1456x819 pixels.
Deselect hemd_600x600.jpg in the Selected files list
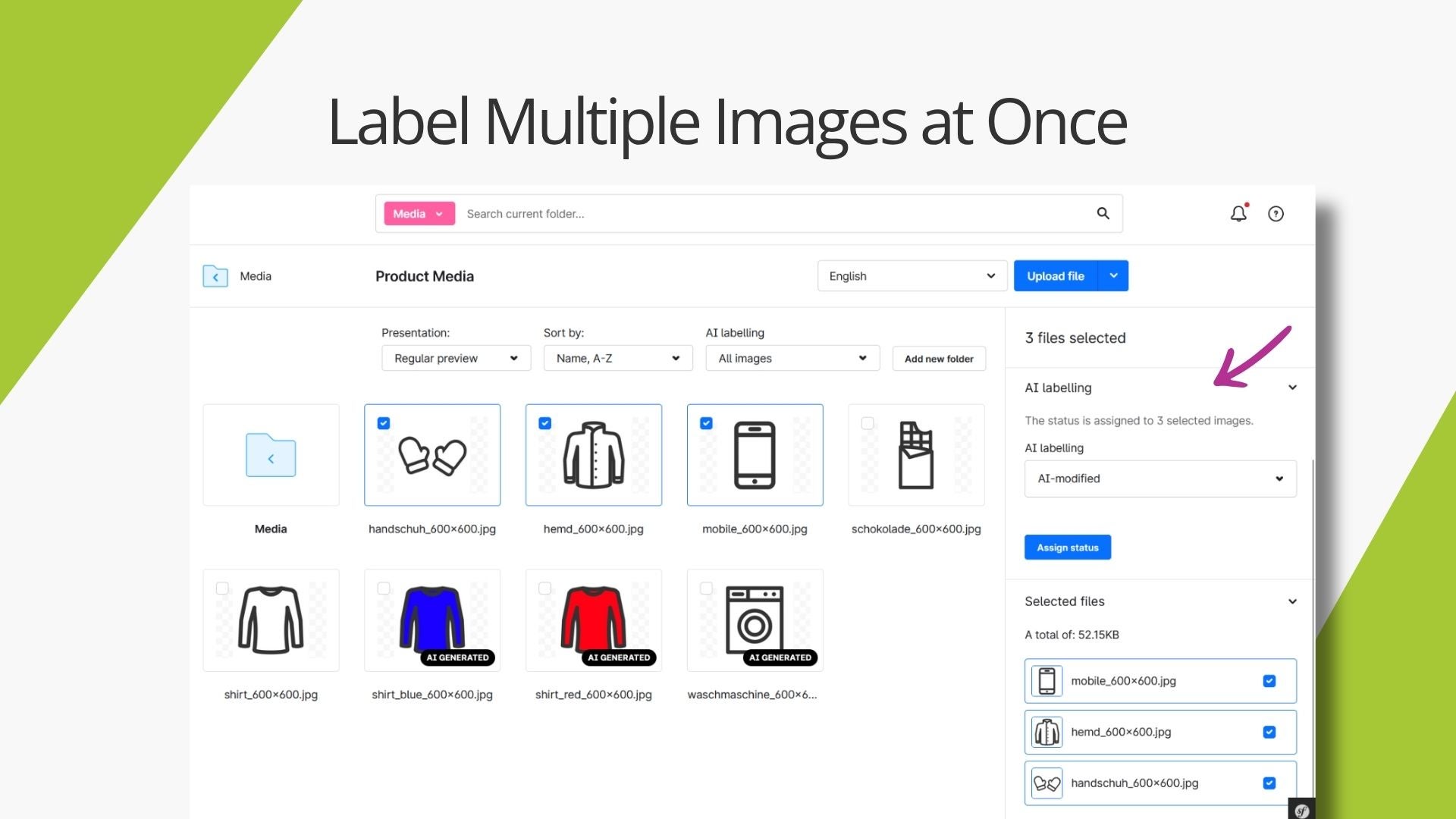[1269, 732]
